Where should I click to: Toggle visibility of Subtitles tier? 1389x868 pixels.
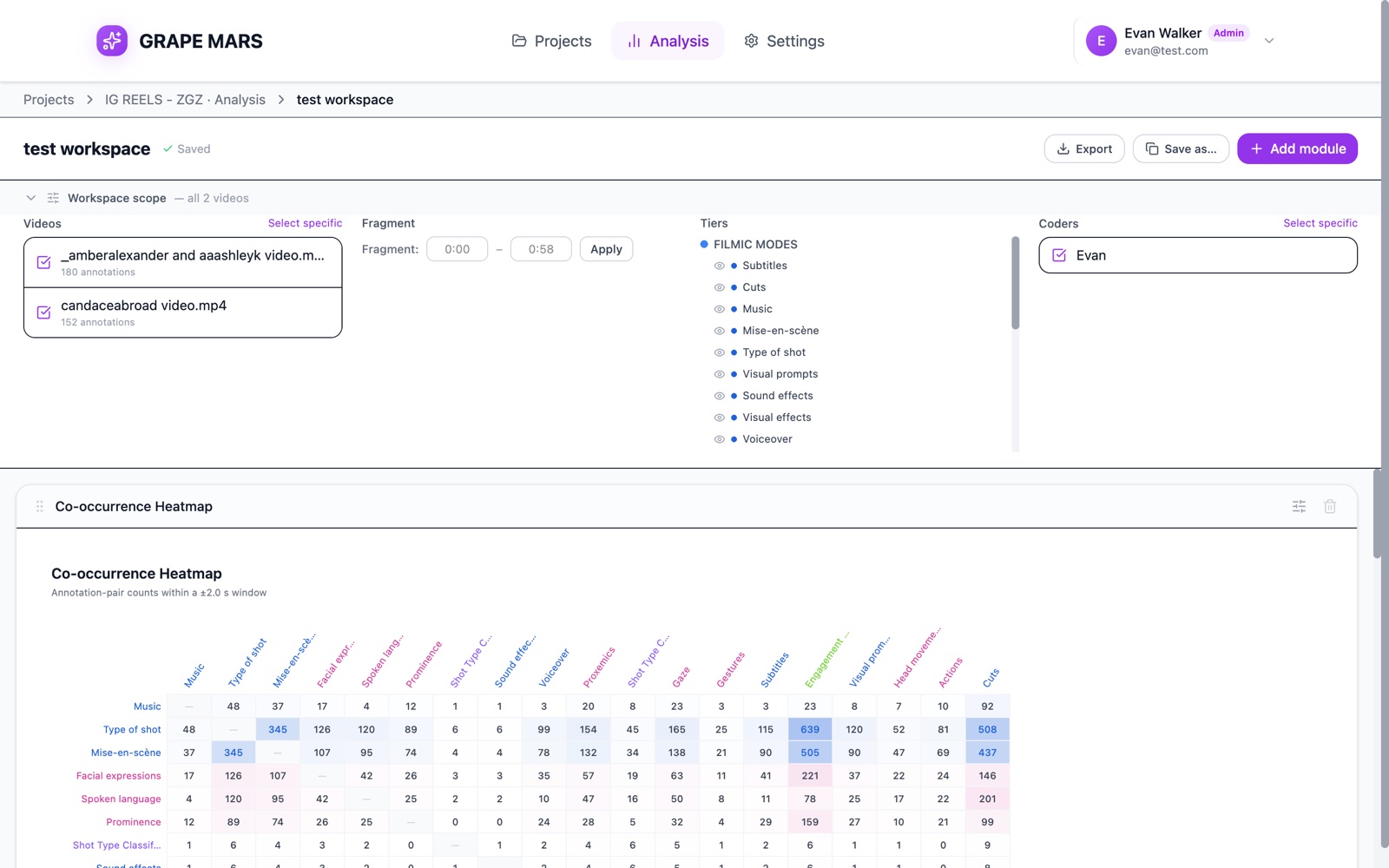click(719, 266)
